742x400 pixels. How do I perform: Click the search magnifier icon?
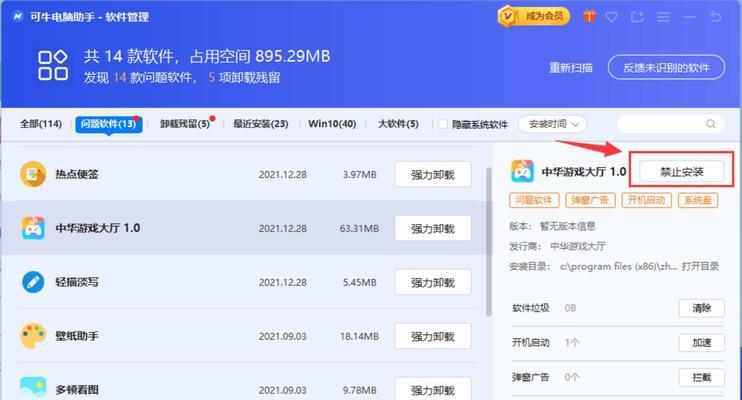click(x=710, y=124)
